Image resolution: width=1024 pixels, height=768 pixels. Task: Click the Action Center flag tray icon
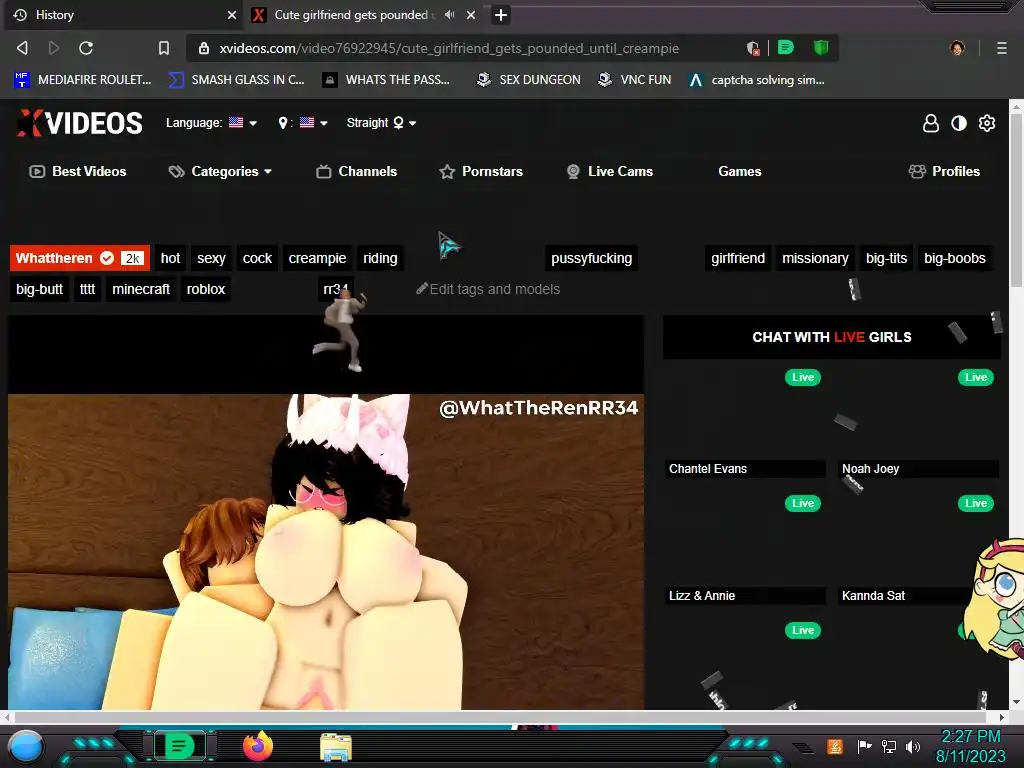click(x=864, y=746)
